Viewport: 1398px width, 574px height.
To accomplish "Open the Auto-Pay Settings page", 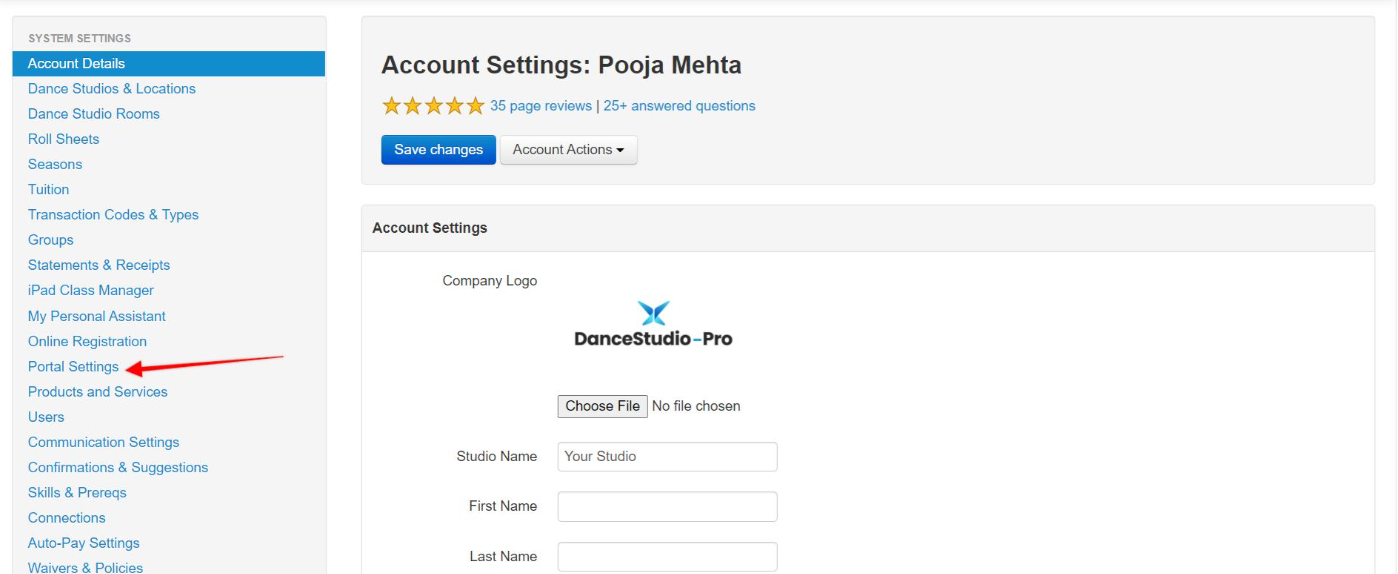I will click(84, 543).
